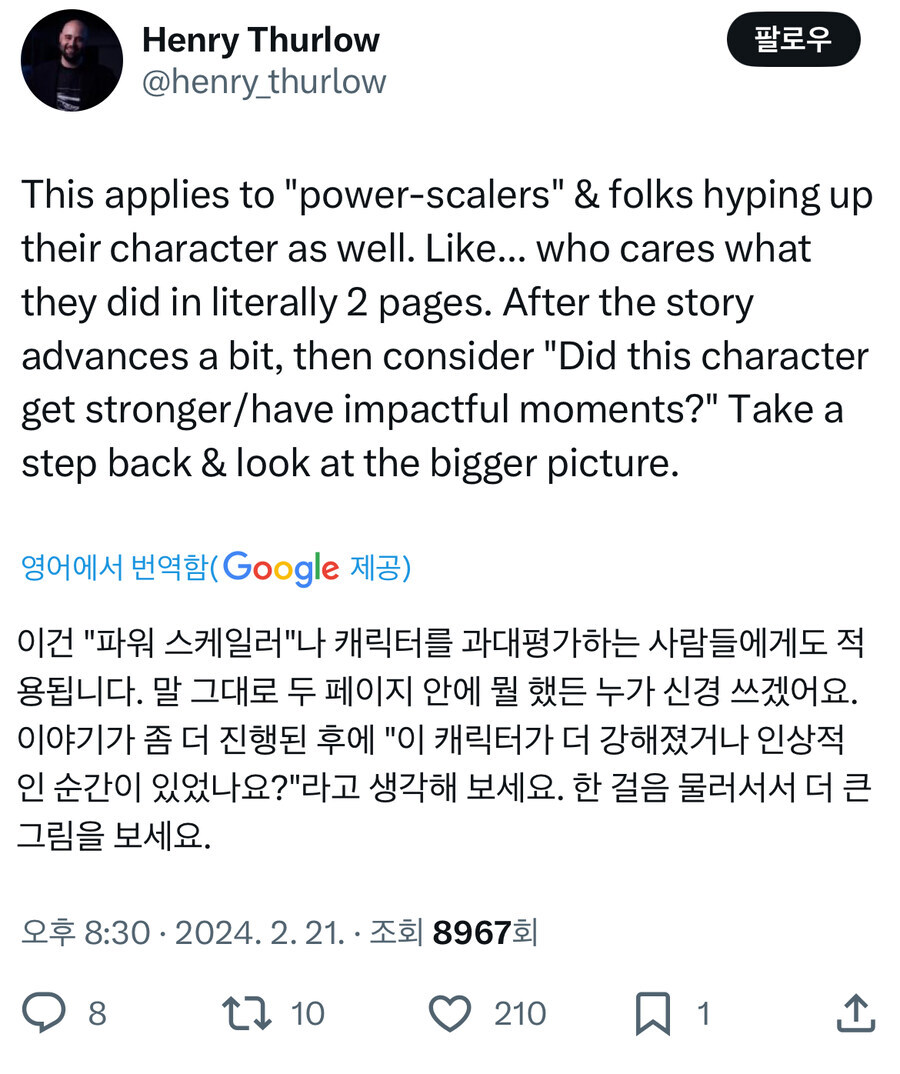
Task: Tap the retweet arrows icon
Action: pos(246,1013)
